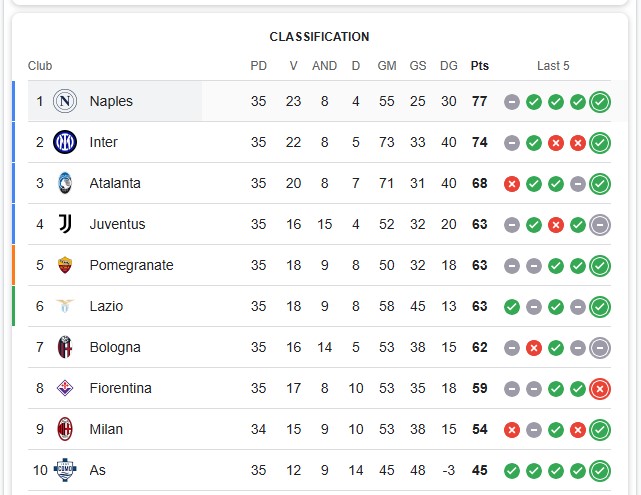
Task: Click the Juventus club crest icon
Action: pos(65,224)
